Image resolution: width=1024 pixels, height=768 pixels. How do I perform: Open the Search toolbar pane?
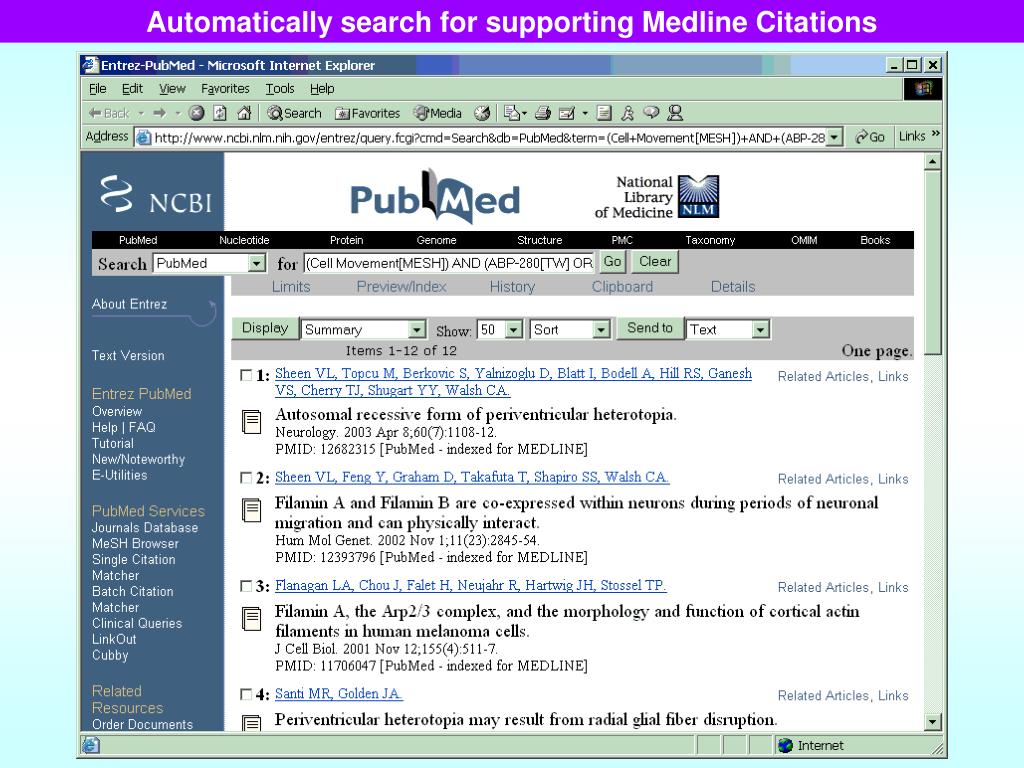[x=295, y=113]
